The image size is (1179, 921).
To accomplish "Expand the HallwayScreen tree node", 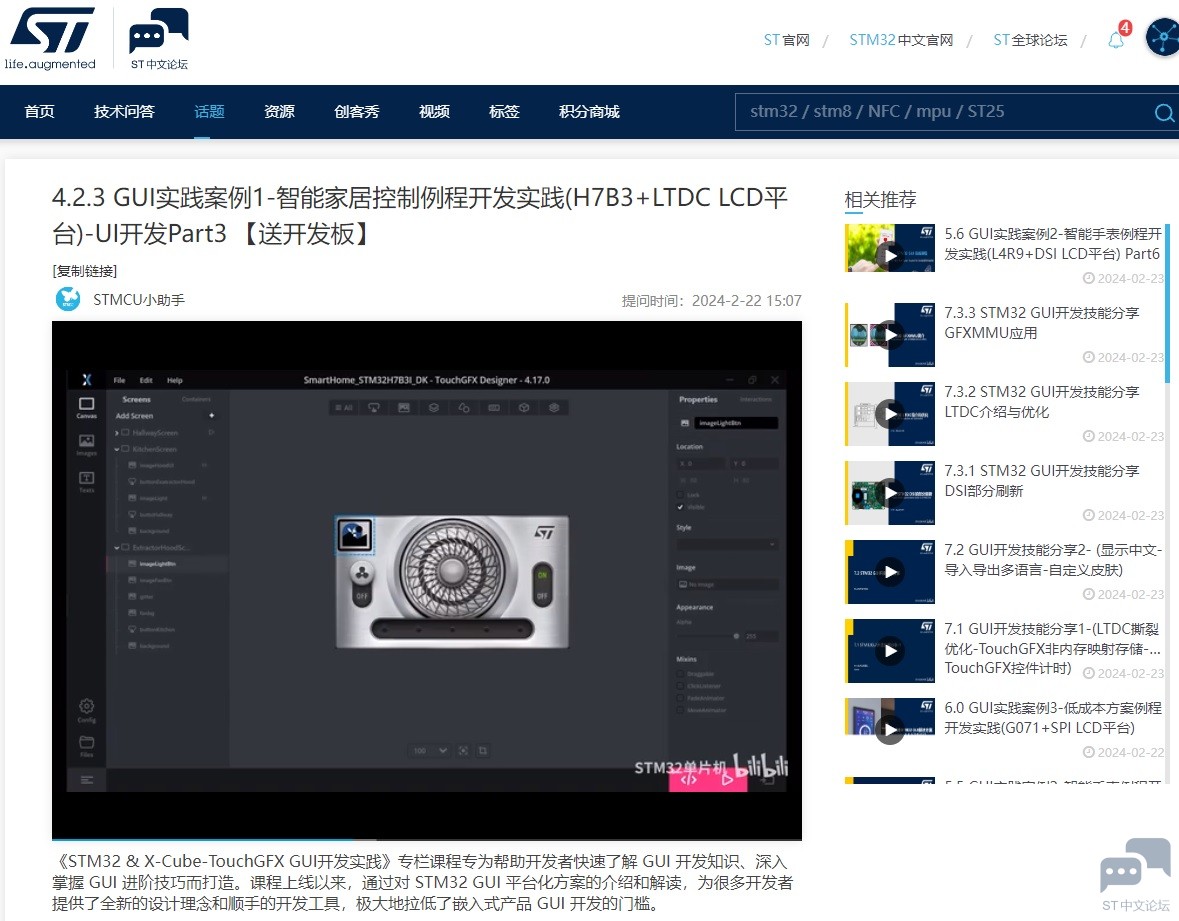I will (x=117, y=433).
